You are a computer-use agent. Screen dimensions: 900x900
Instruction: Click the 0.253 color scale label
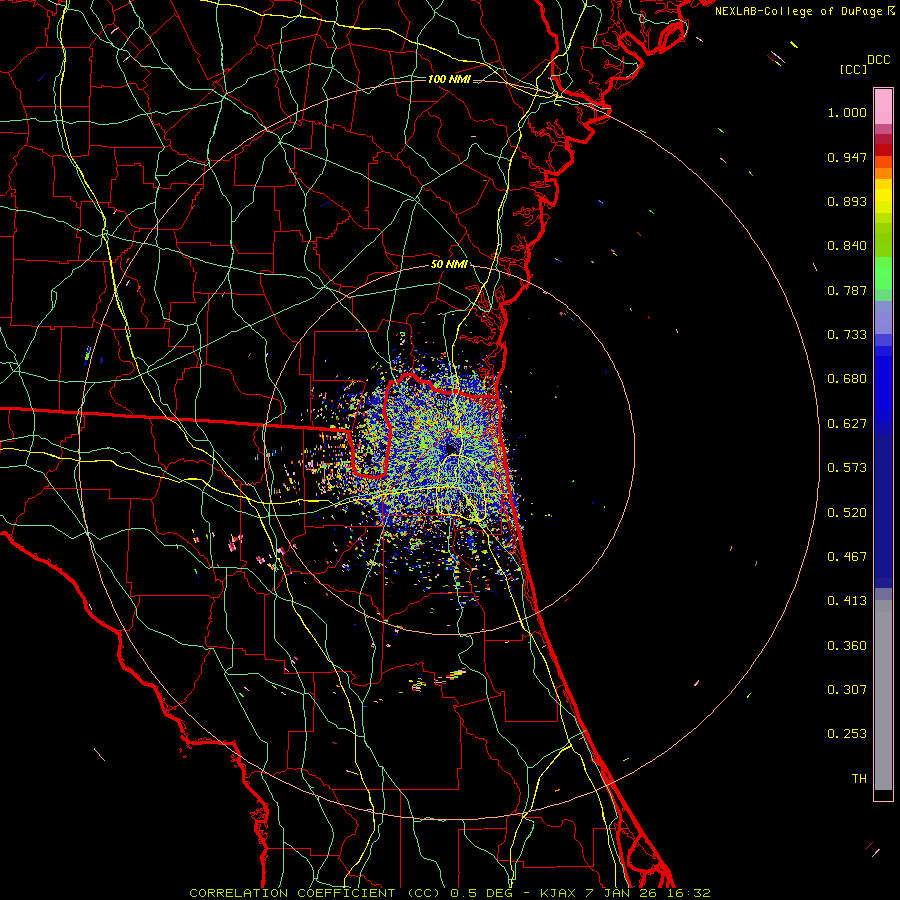(847, 734)
